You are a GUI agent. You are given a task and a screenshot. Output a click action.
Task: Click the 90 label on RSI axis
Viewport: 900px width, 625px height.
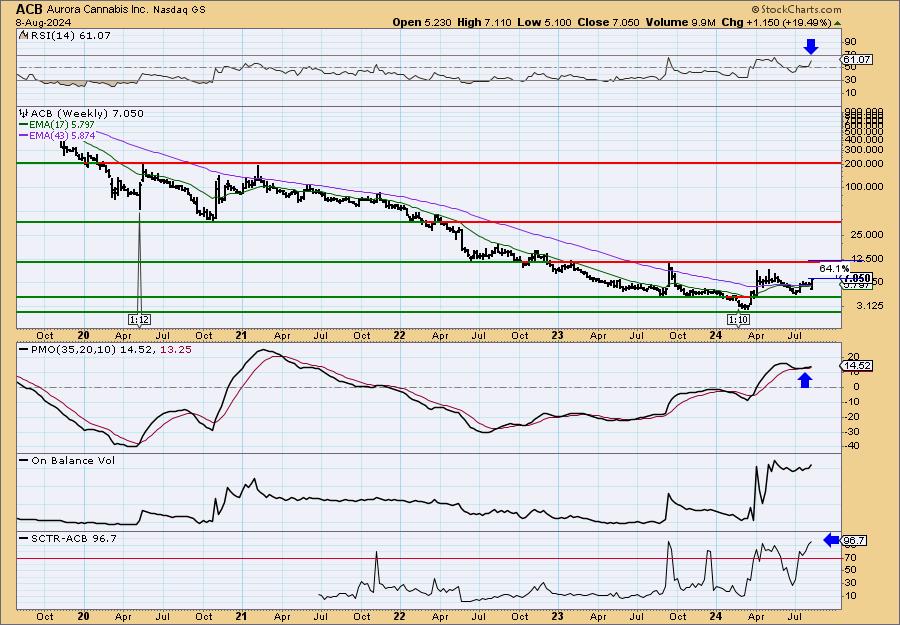pyautogui.click(x=850, y=41)
